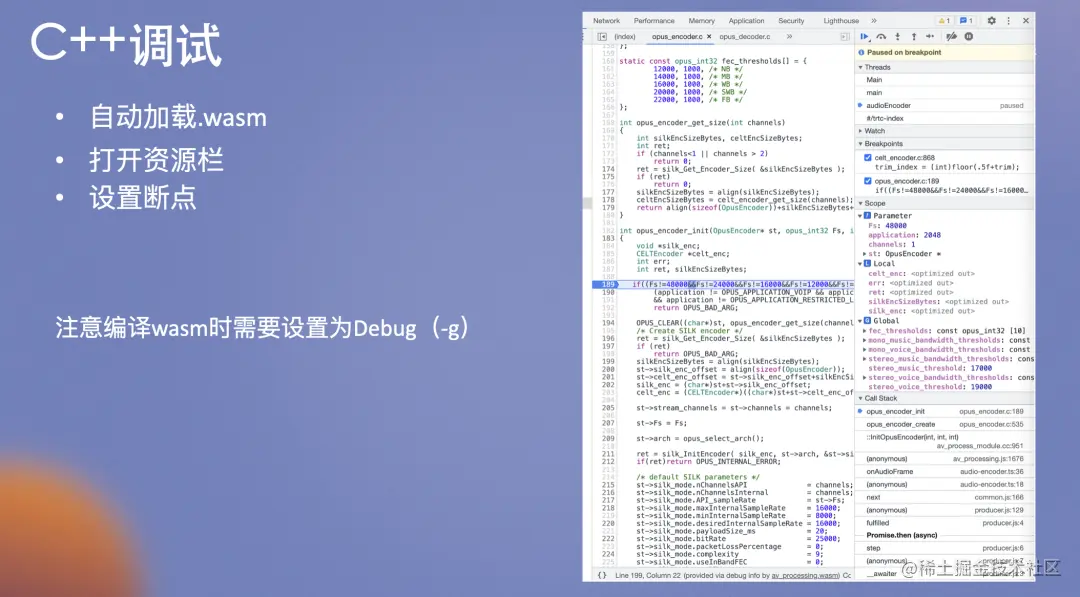
Task: Select onAudioFrame call stack frame
Action: (945, 472)
